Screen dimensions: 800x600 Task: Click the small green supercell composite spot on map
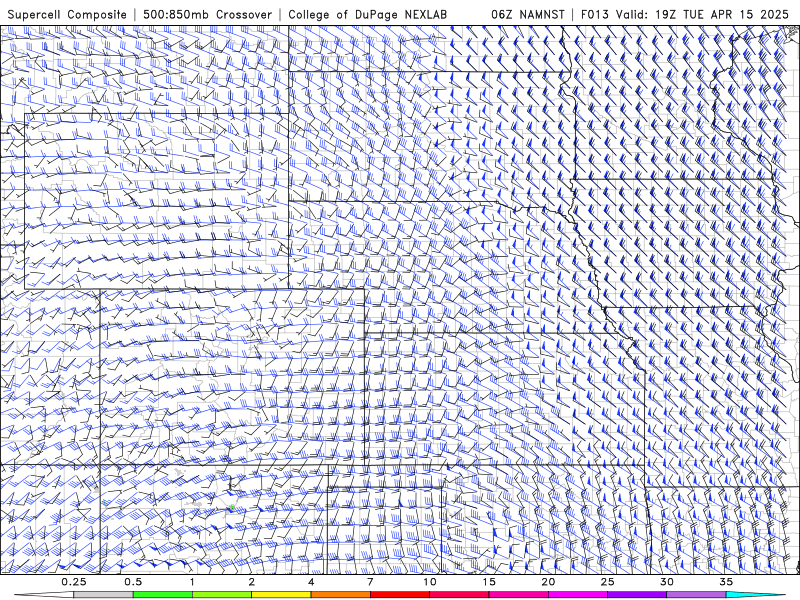pos(232,508)
